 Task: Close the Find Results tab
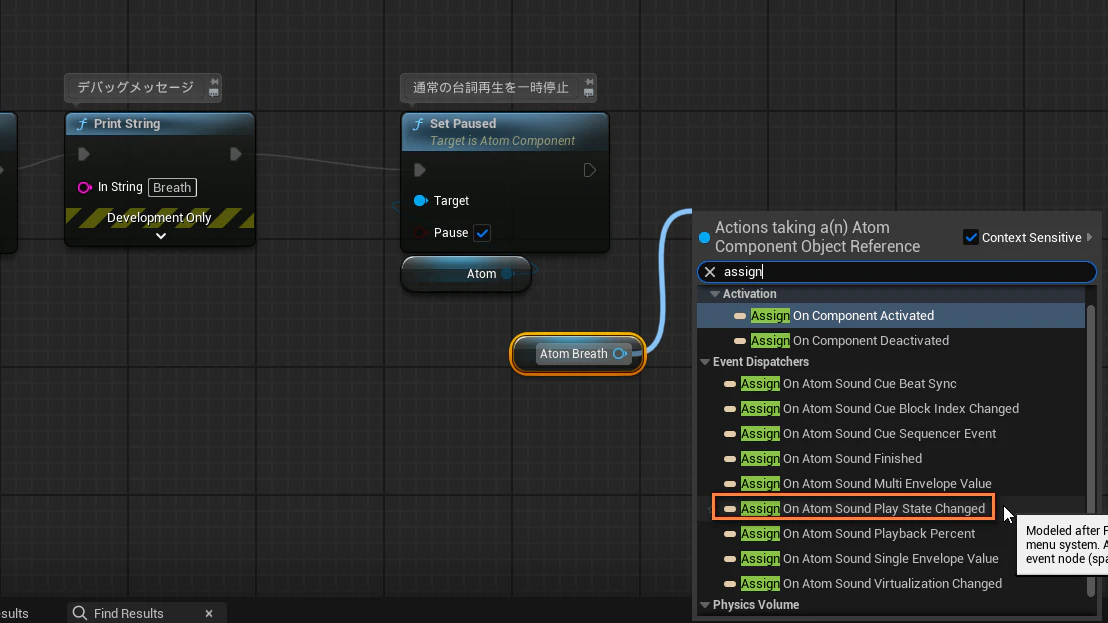point(208,613)
